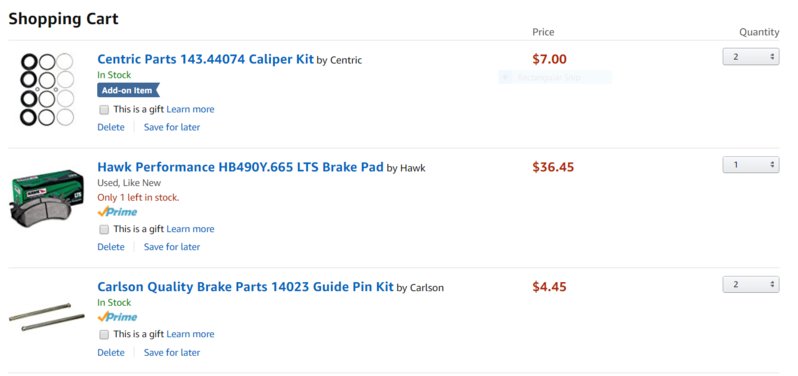Delete the Centric caliper kit from cart
The image size is (798, 376).
click(x=111, y=127)
